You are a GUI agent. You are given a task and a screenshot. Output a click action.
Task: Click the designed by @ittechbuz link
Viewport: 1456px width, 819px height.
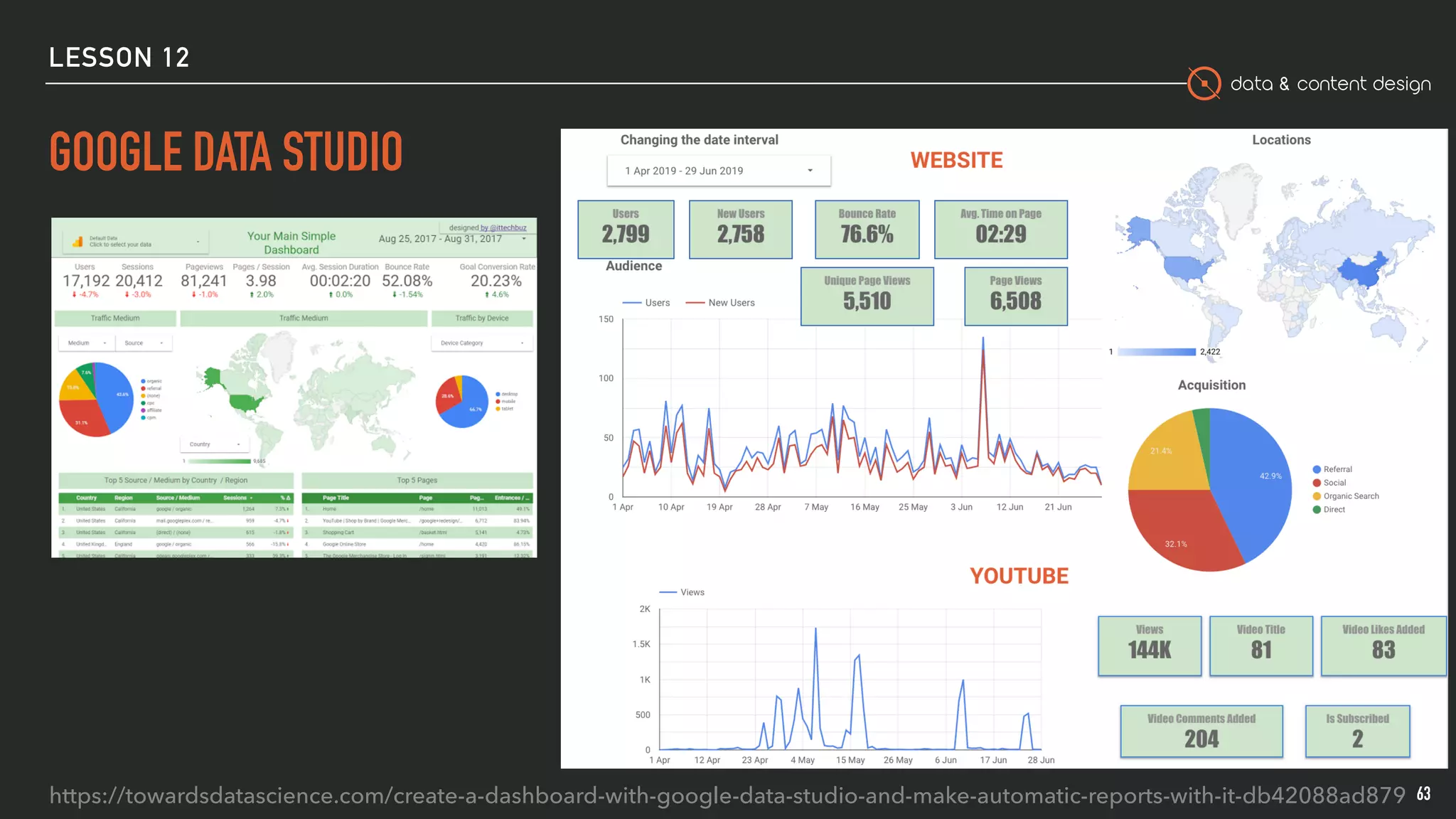488,227
